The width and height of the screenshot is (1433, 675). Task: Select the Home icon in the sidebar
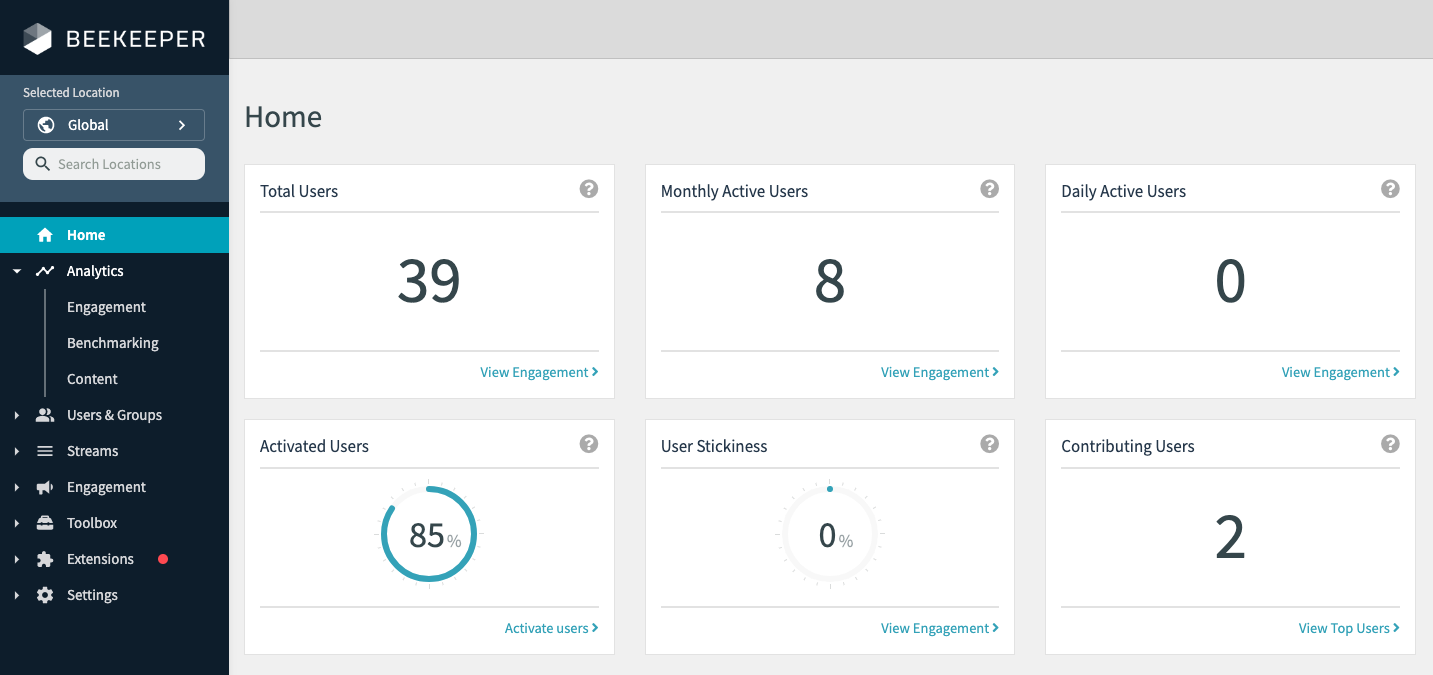[x=45, y=234]
